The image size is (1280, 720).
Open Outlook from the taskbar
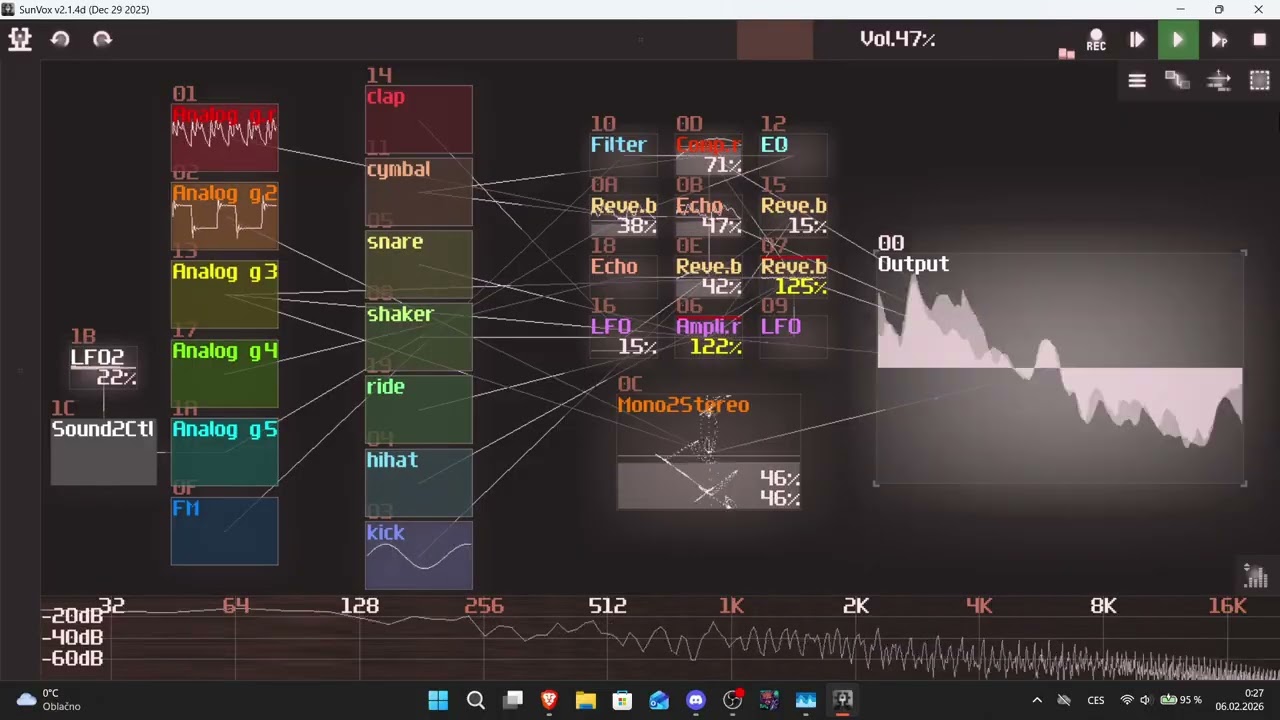pos(659,700)
